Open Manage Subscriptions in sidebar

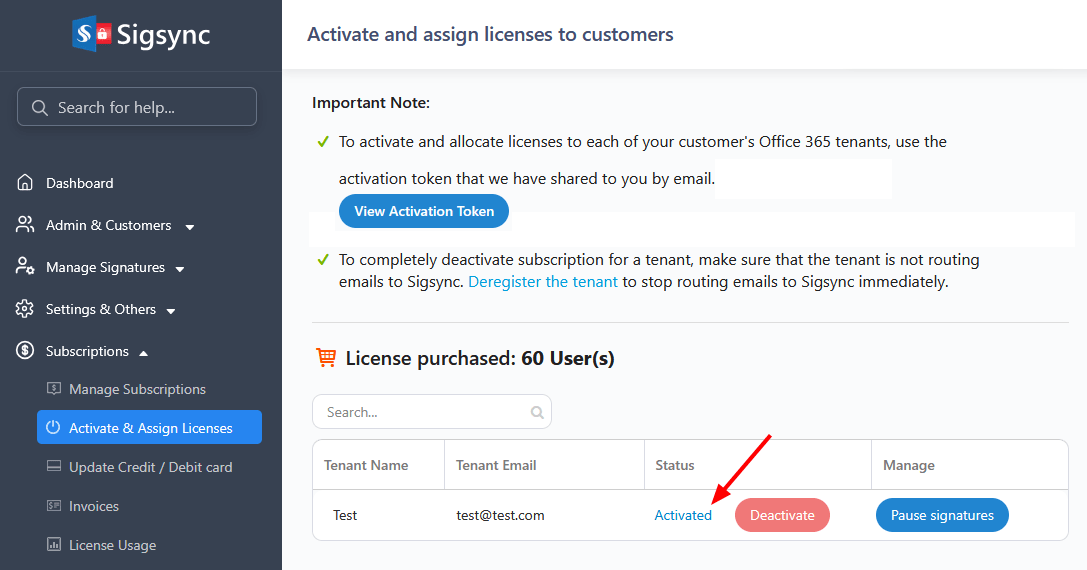pos(137,389)
